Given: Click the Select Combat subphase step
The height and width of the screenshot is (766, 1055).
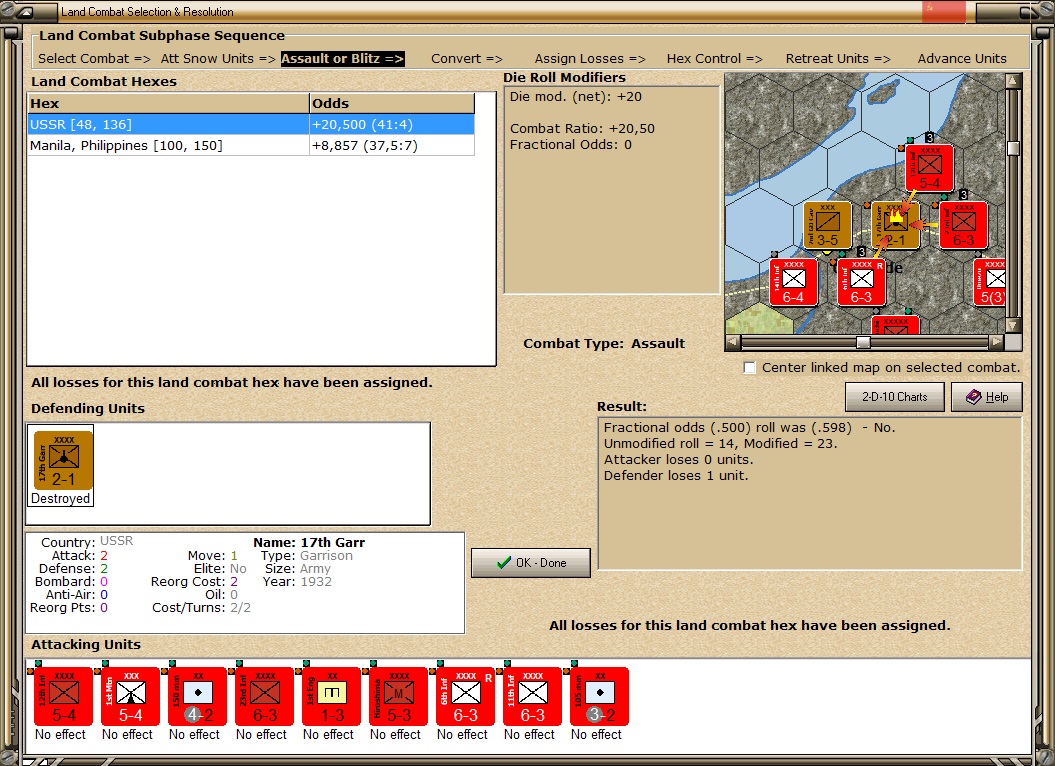Looking at the screenshot, I should pos(94,59).
